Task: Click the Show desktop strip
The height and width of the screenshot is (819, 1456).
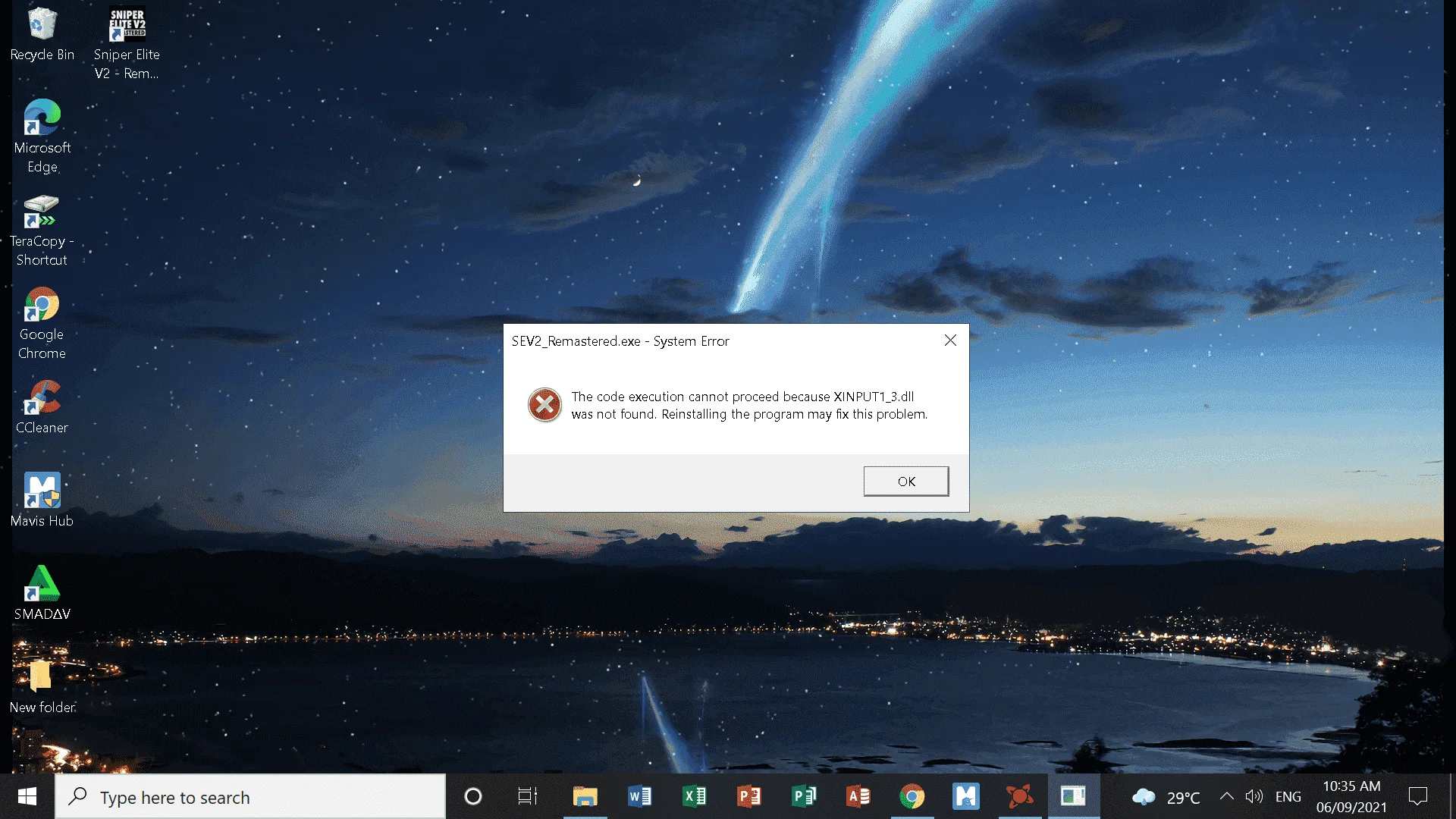Action: pos(1451,796)
